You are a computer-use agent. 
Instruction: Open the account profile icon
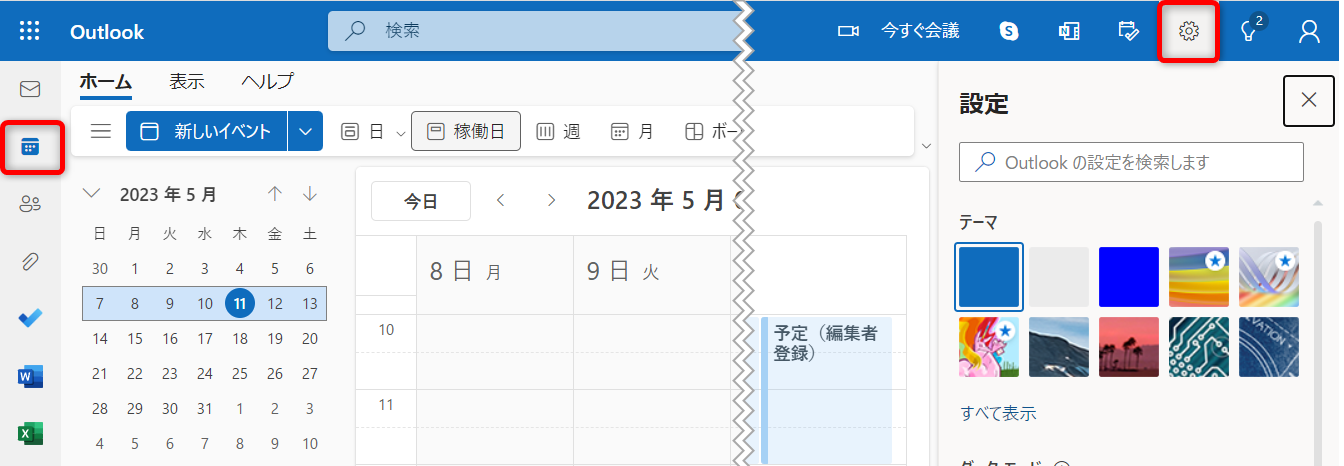1309,31
